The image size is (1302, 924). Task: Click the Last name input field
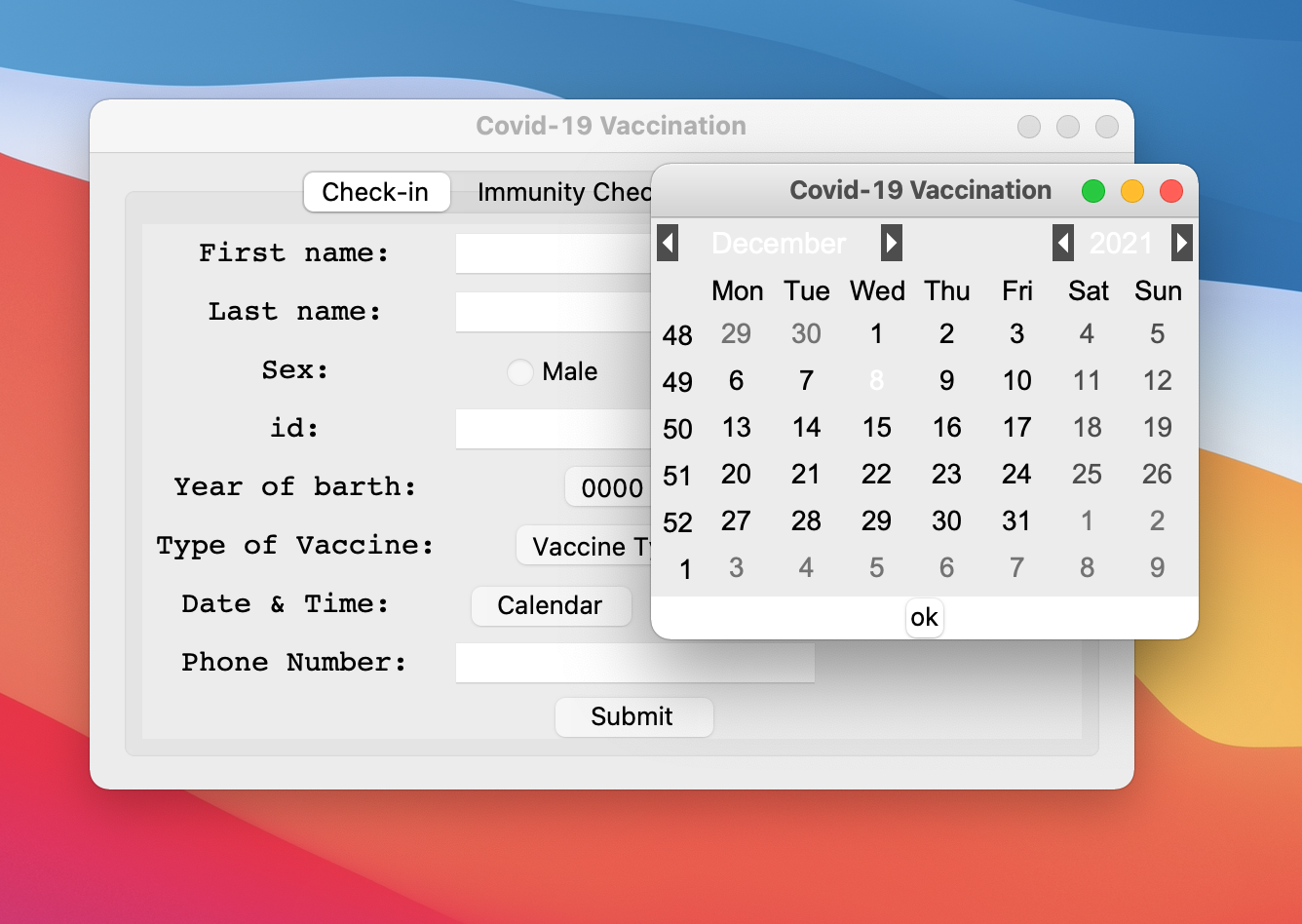pyautogui.click(x=553, y=312)
